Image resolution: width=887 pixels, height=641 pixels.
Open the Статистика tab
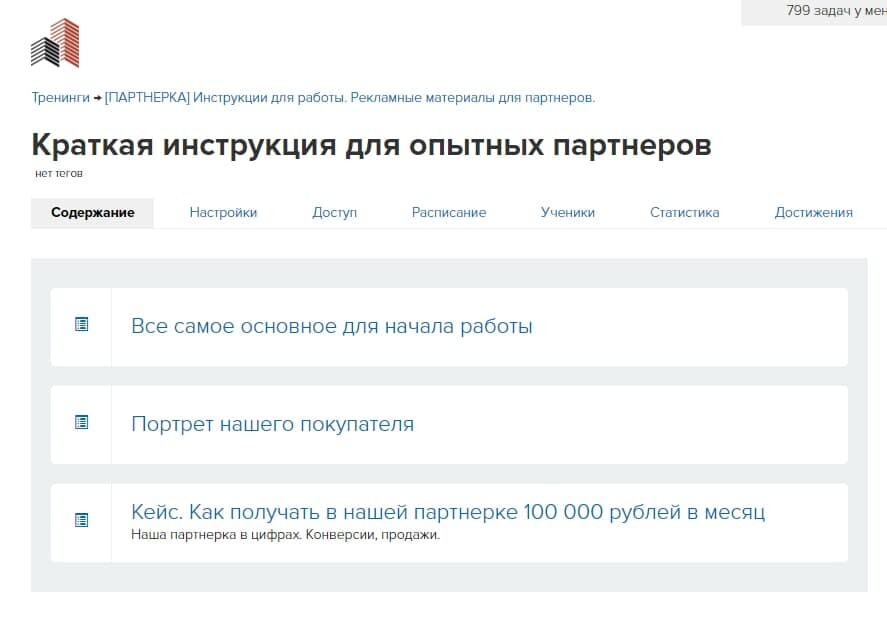[684, 213]
